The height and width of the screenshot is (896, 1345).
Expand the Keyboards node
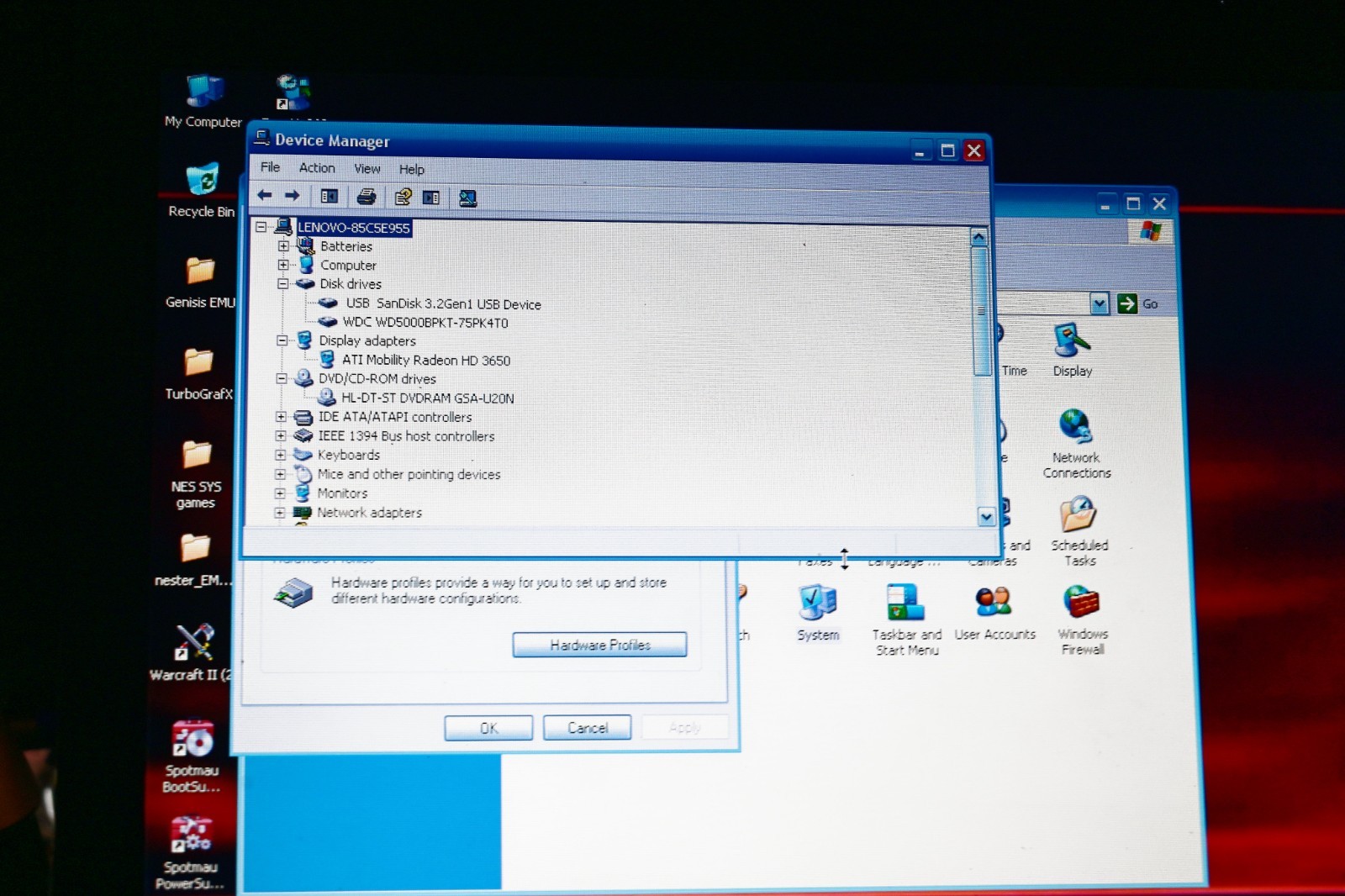tap(281, 455)
